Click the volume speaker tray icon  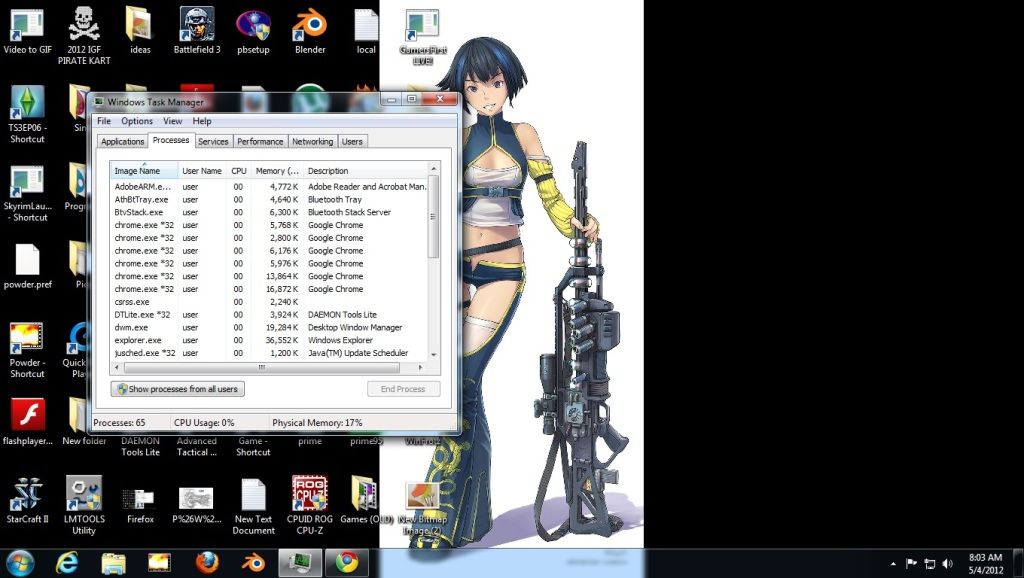coord(948,563)
